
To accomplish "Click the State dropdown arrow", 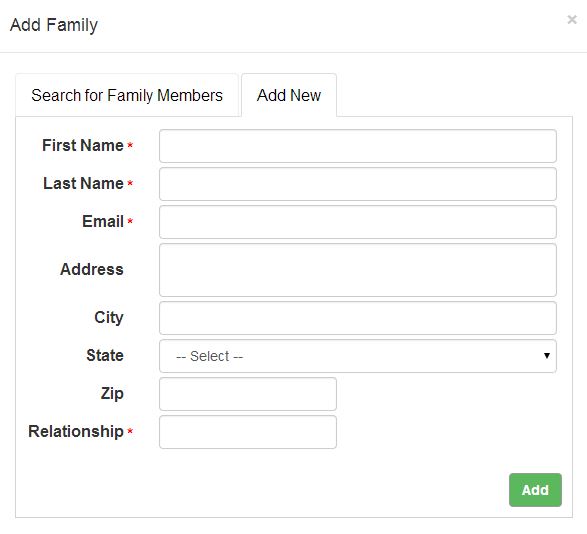I will coord(547,356).
